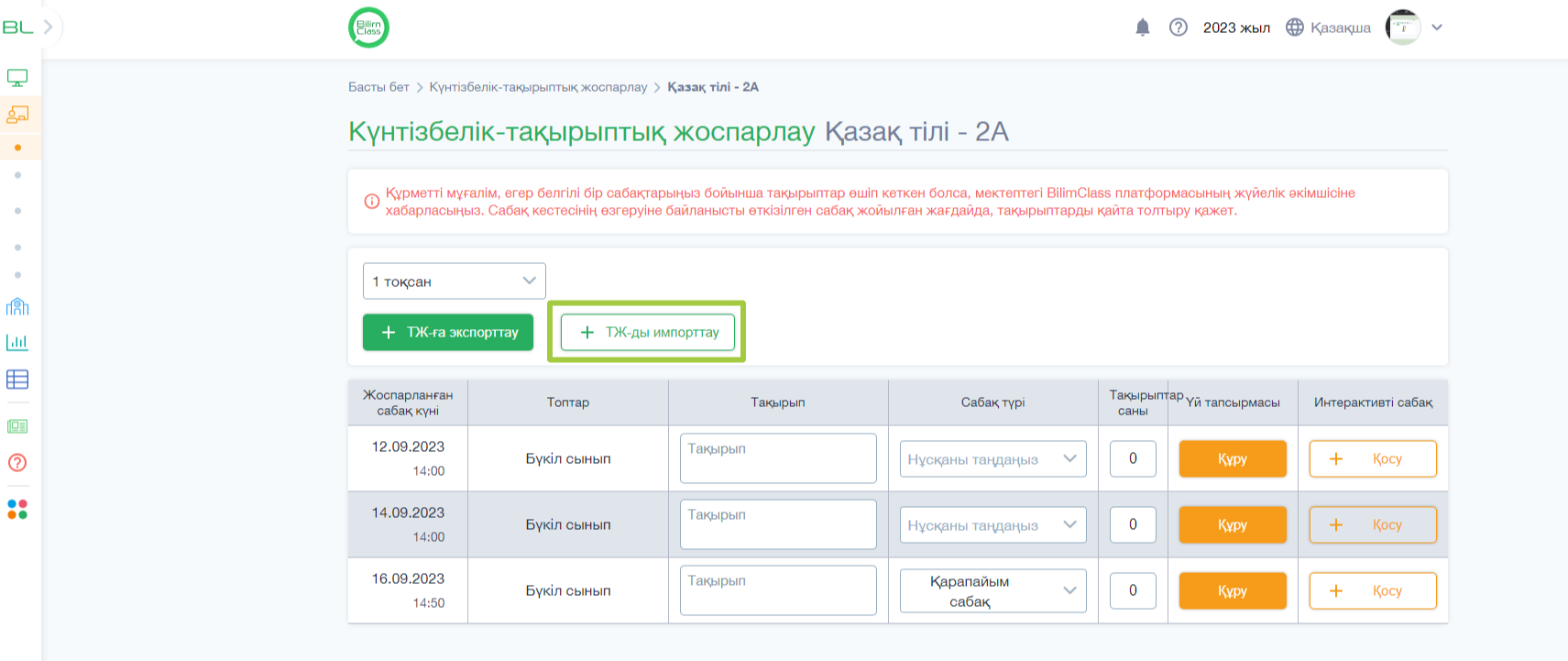The width and height of the screenshot is (1568, 661).
Task: Click the Тақырып field for 12.09.2023
Action: 778,458
